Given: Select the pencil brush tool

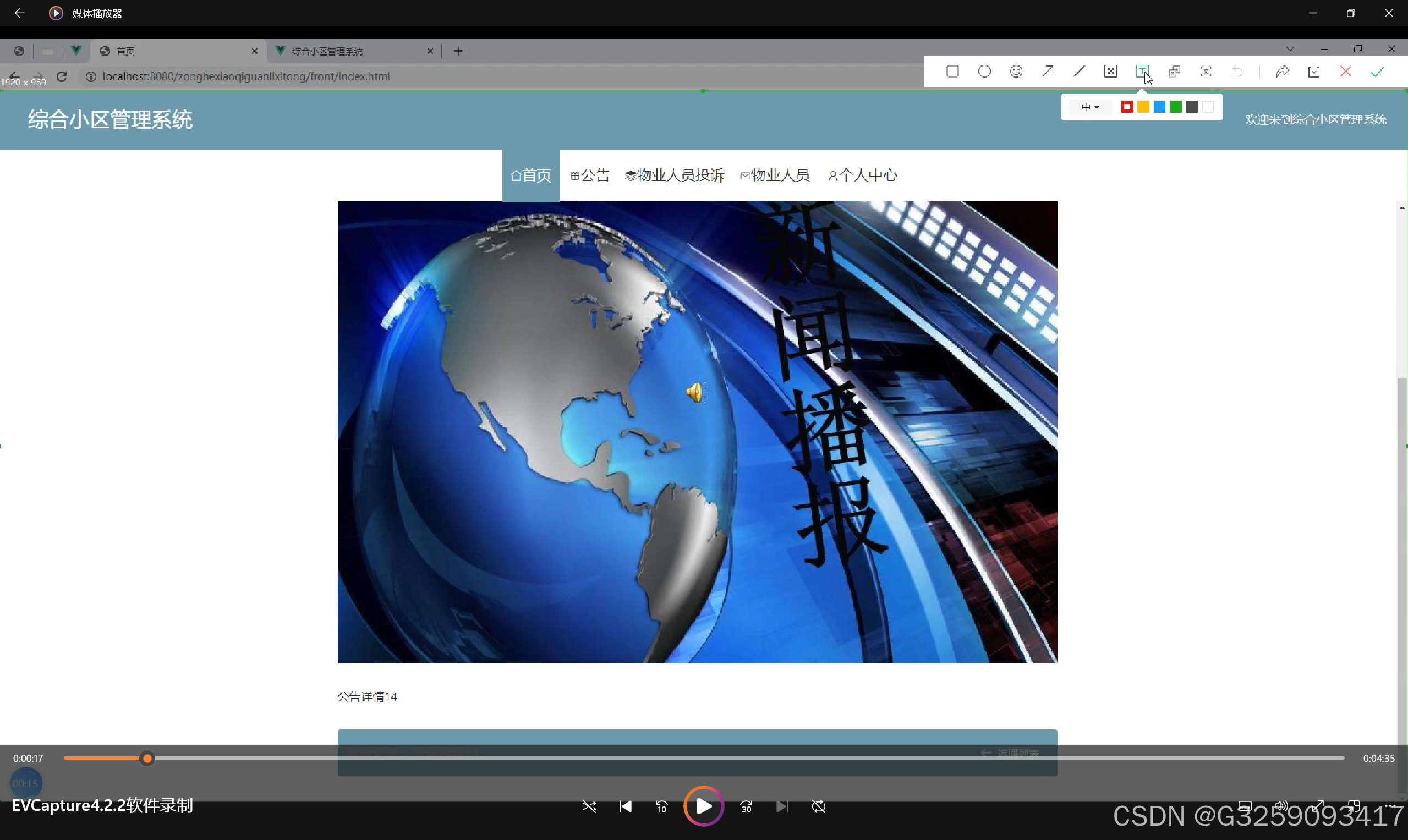Looking at the screenshot, I should point(1079,72).
